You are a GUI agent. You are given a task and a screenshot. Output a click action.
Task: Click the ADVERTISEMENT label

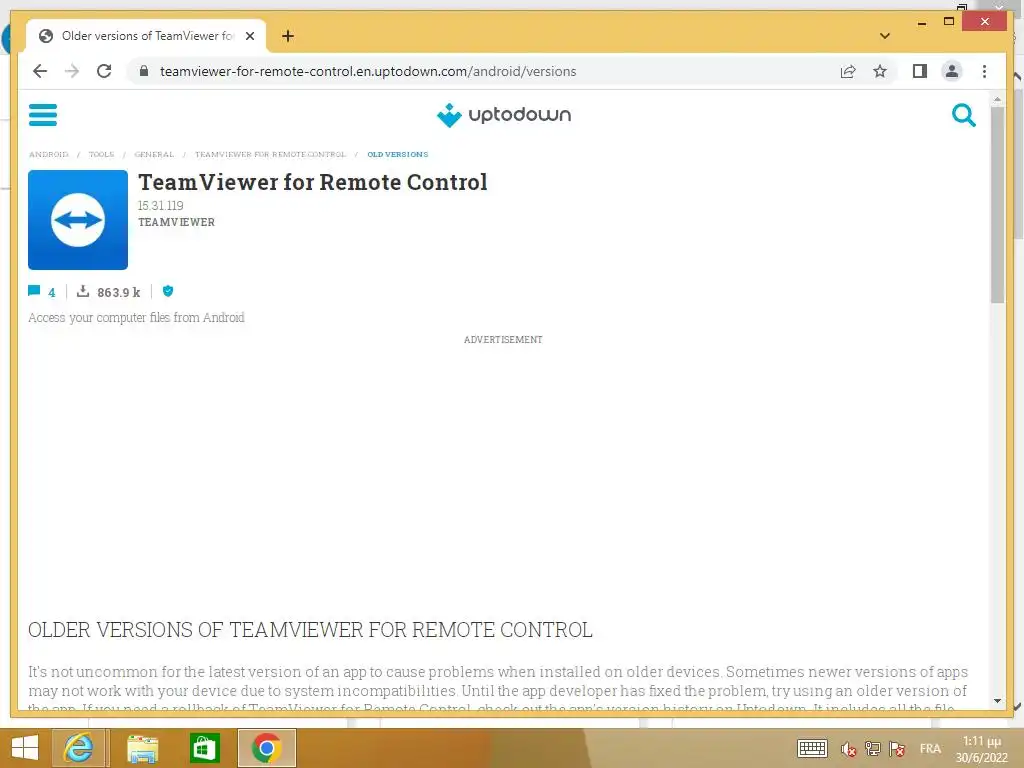[503, 340]
